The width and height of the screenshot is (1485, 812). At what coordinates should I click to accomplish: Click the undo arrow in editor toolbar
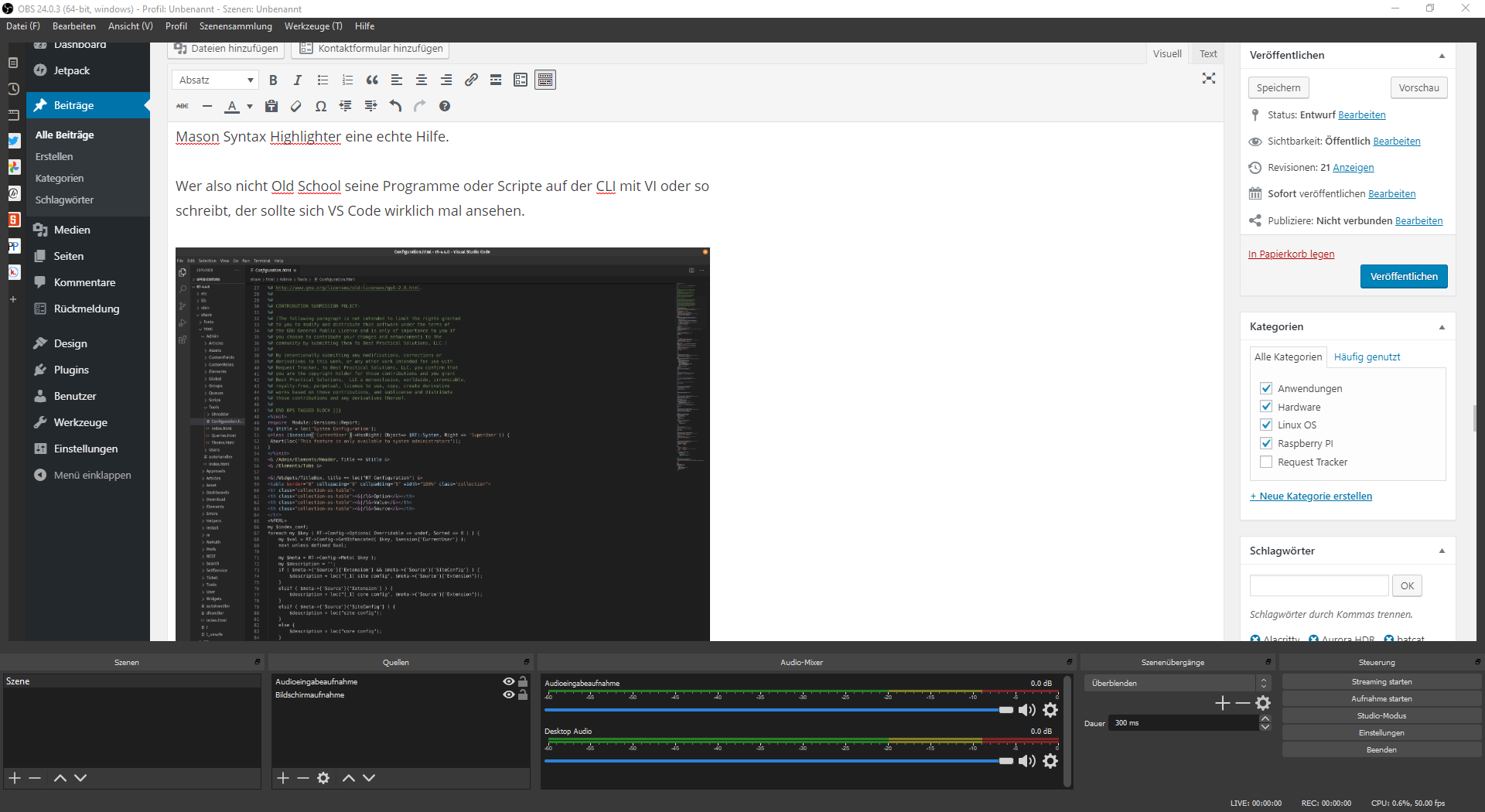click(395, 107)
